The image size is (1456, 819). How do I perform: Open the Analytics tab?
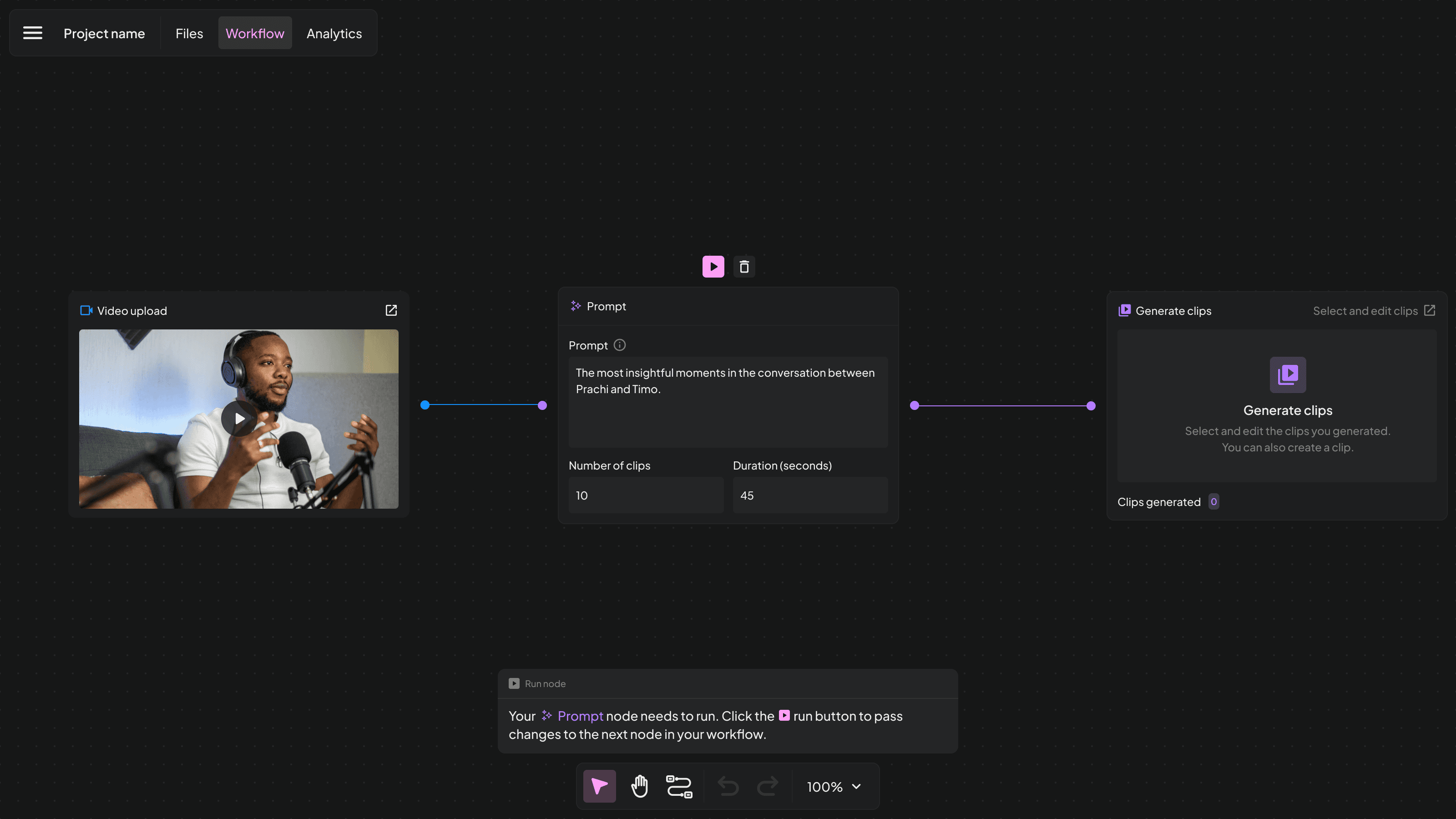pos(334,33)
